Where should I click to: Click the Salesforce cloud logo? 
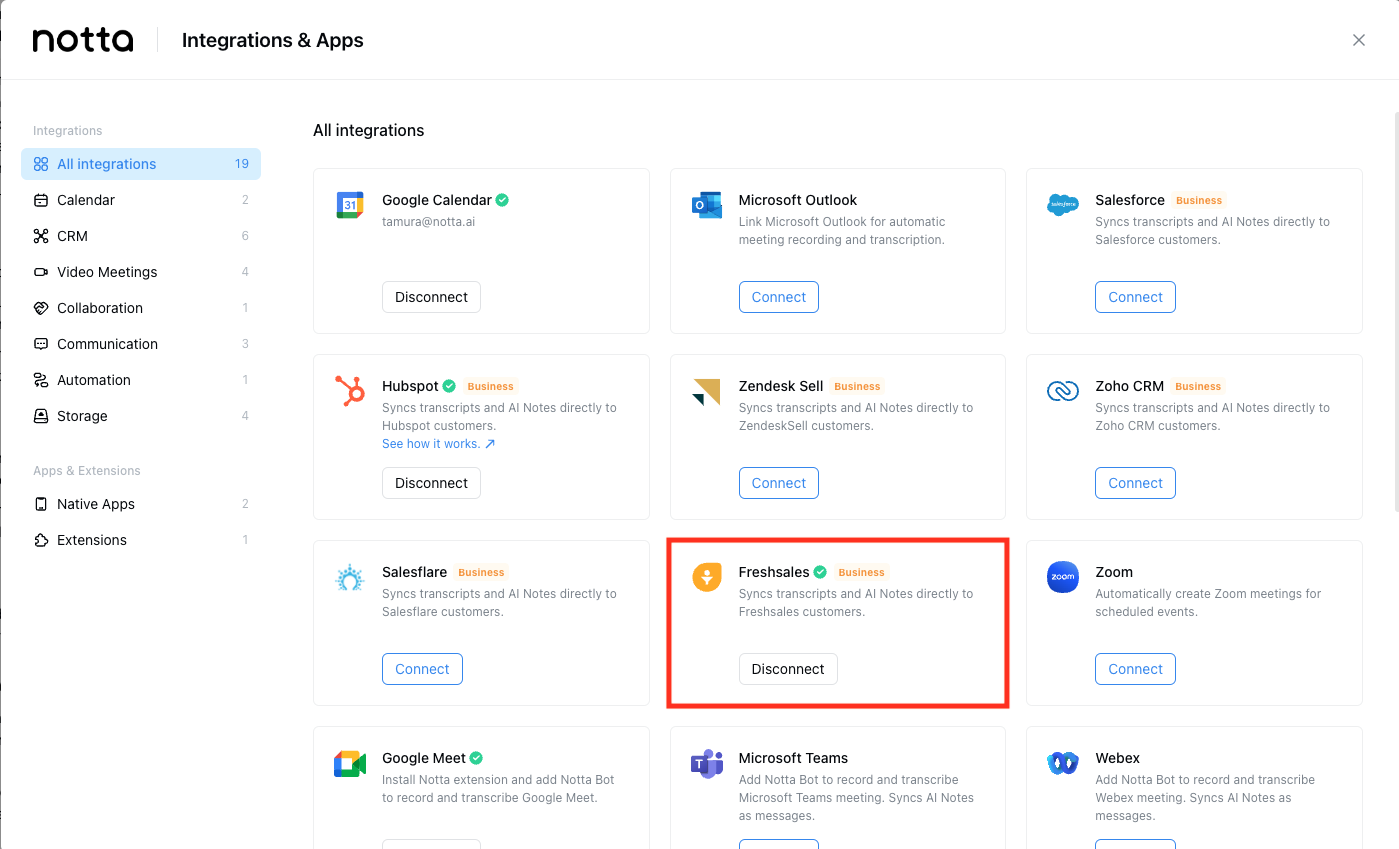click(1063, 205)
